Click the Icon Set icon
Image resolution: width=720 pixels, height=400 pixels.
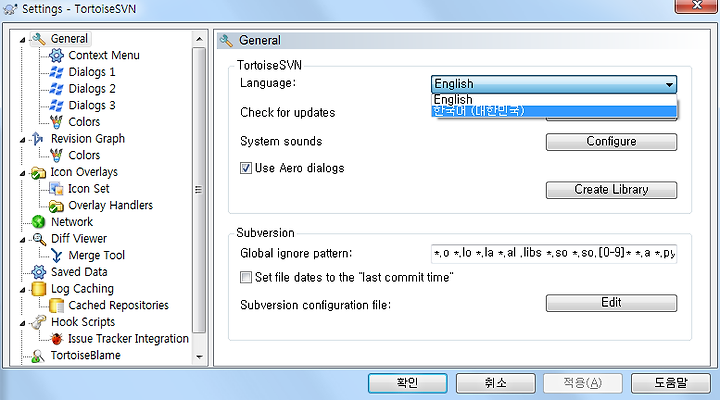[56, 189]
